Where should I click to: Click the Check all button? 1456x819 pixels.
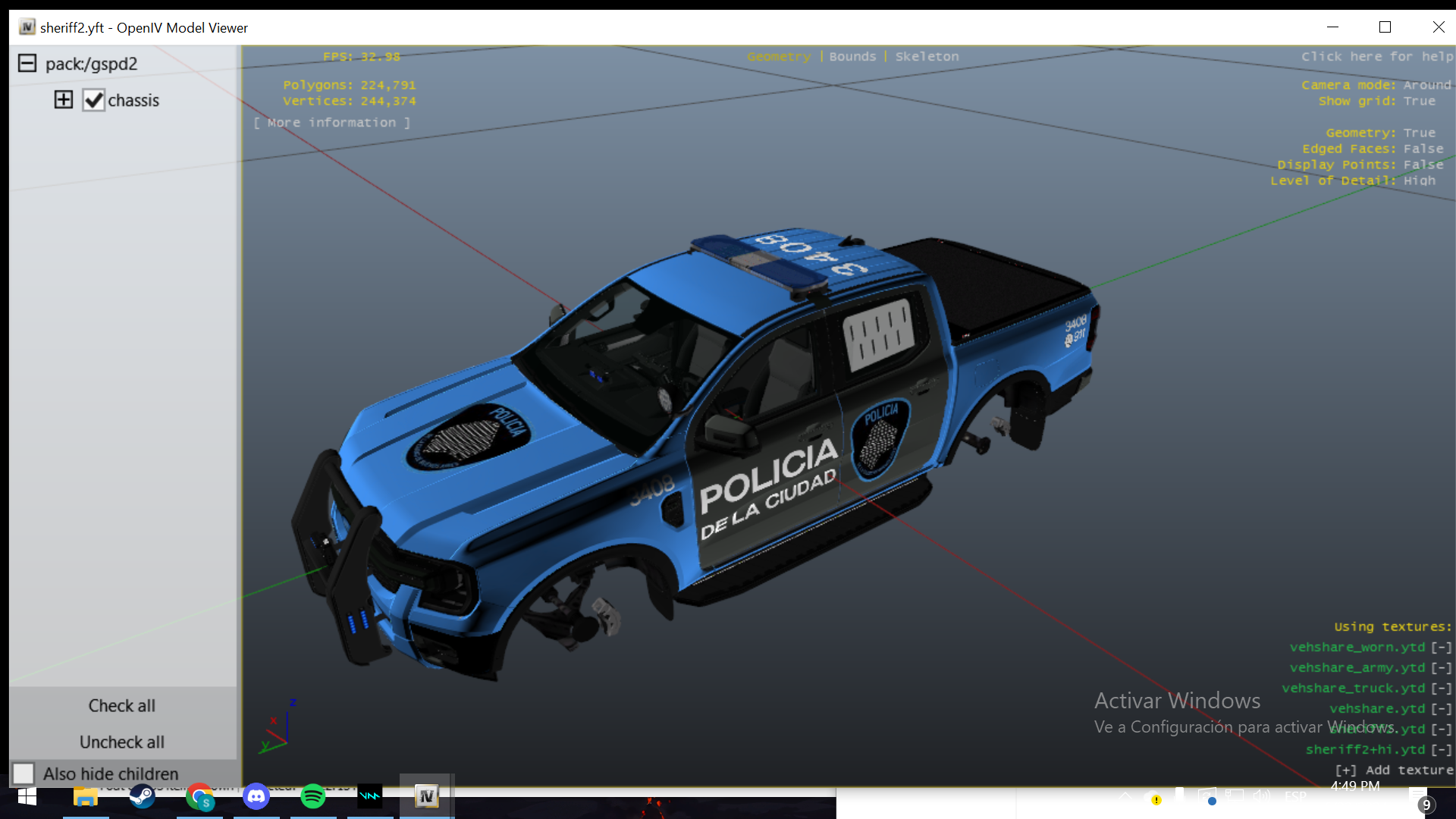coord(121,705)
